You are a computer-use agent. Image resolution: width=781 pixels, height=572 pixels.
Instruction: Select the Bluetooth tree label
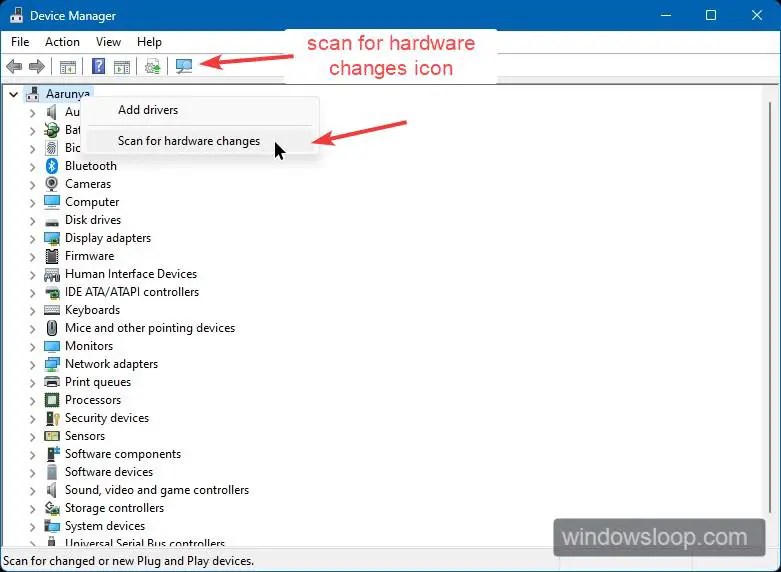point(91,166)
